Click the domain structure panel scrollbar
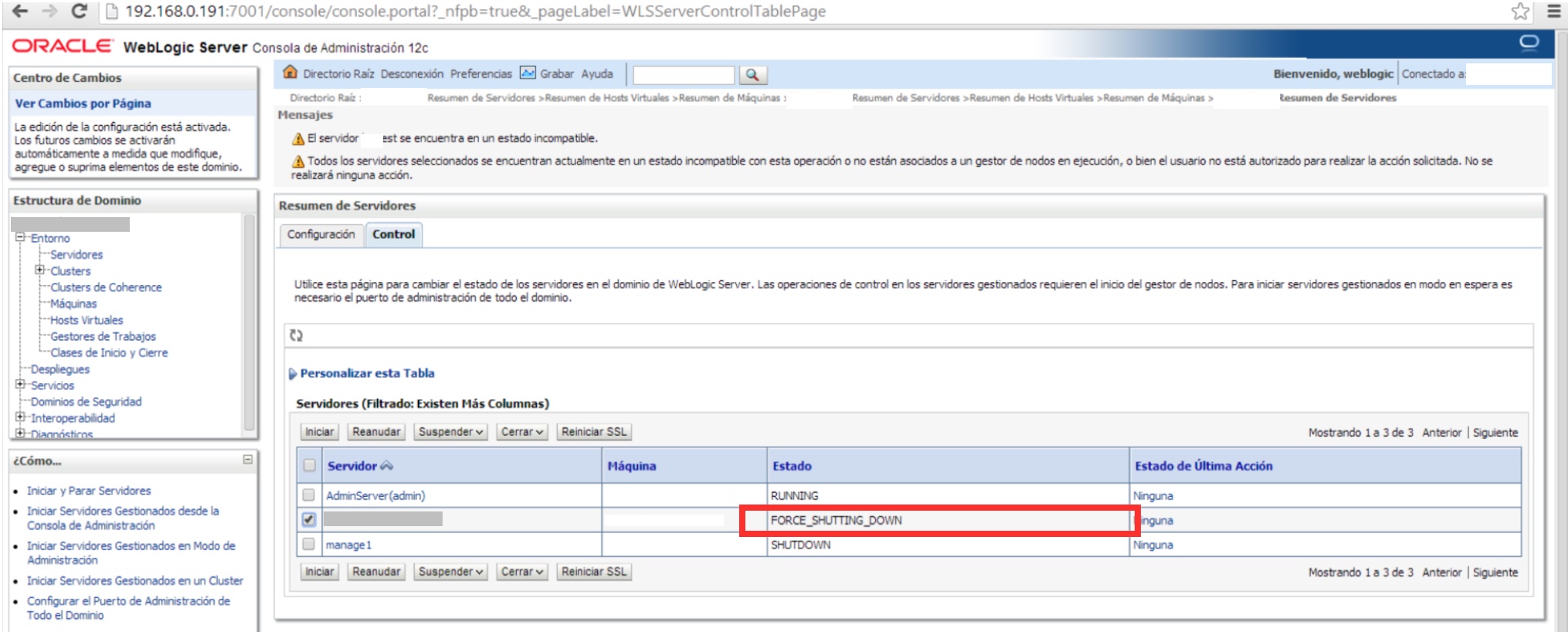 click(x=249, y=323)
